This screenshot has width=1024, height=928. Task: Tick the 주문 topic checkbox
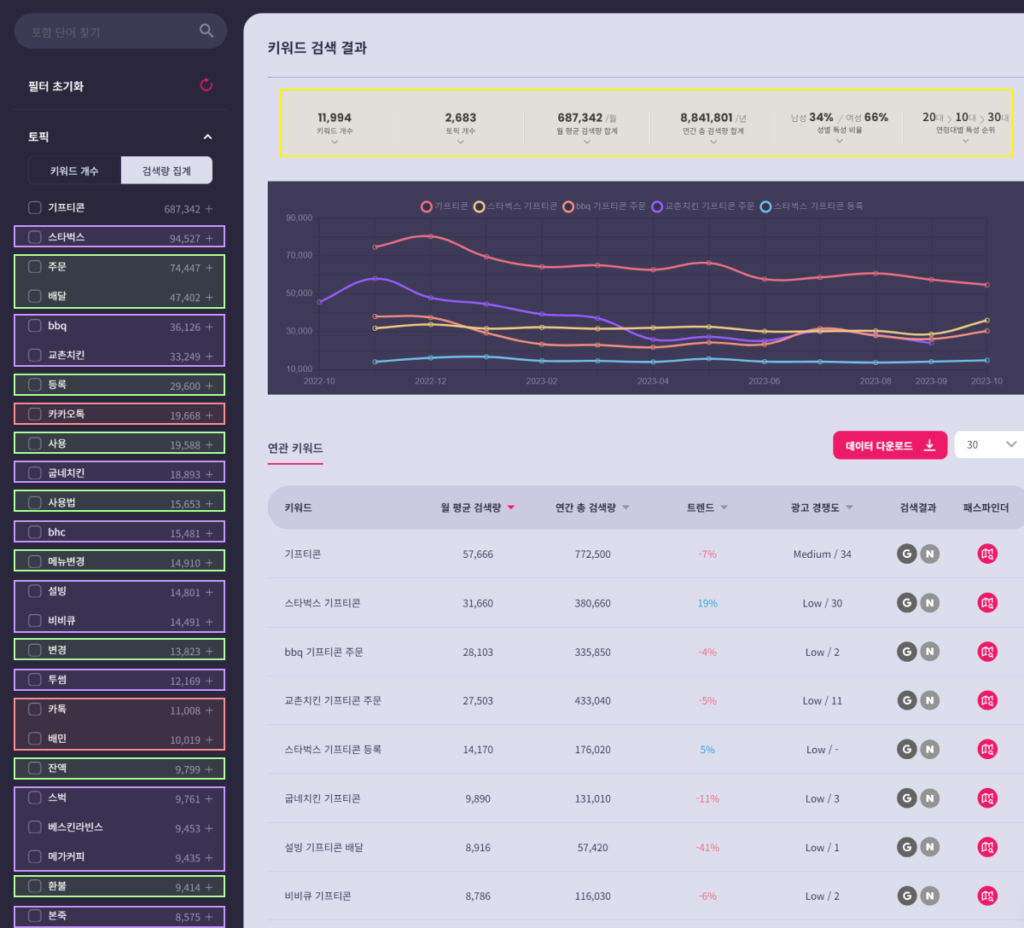tap(35, 266)
